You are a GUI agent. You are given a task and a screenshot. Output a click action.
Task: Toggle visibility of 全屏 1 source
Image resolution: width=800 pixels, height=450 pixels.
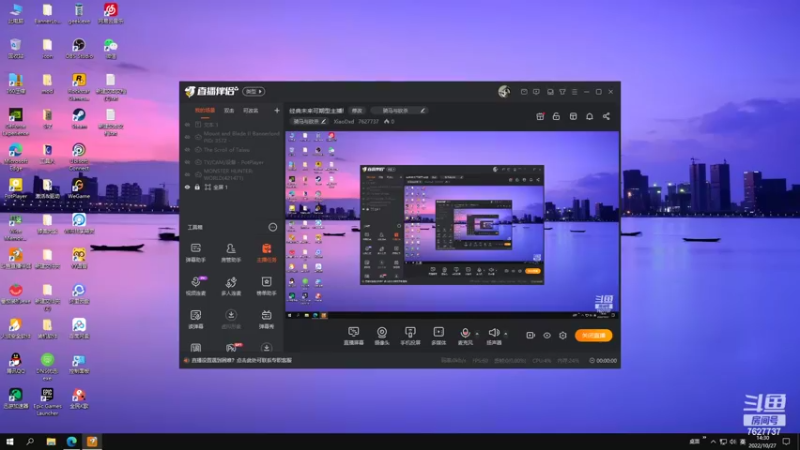point(187,187)
